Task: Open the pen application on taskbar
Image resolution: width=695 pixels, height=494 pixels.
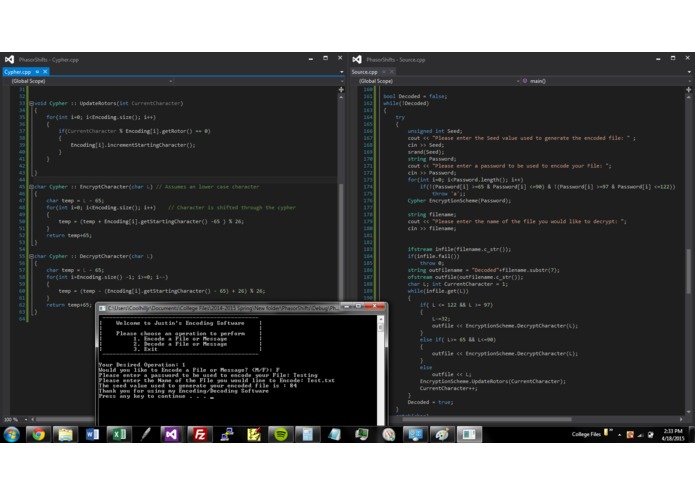Action: point(145,435)
